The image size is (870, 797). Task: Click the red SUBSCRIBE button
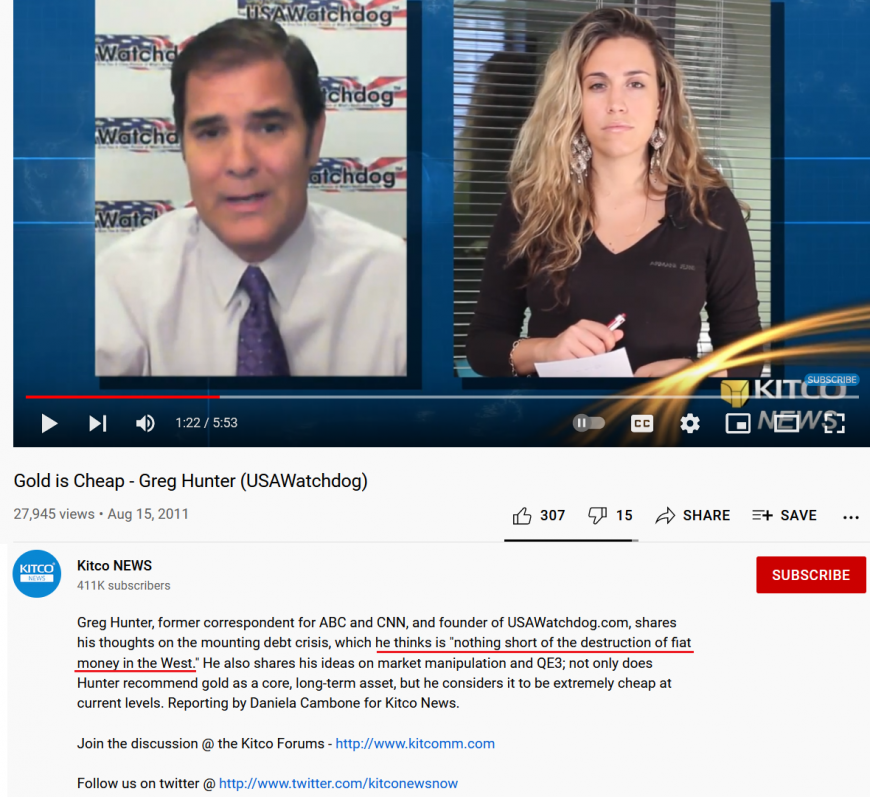pos(810,575)
